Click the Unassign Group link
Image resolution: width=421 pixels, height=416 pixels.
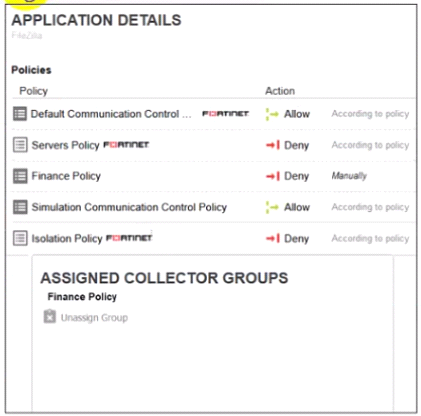tap(94, 318)
